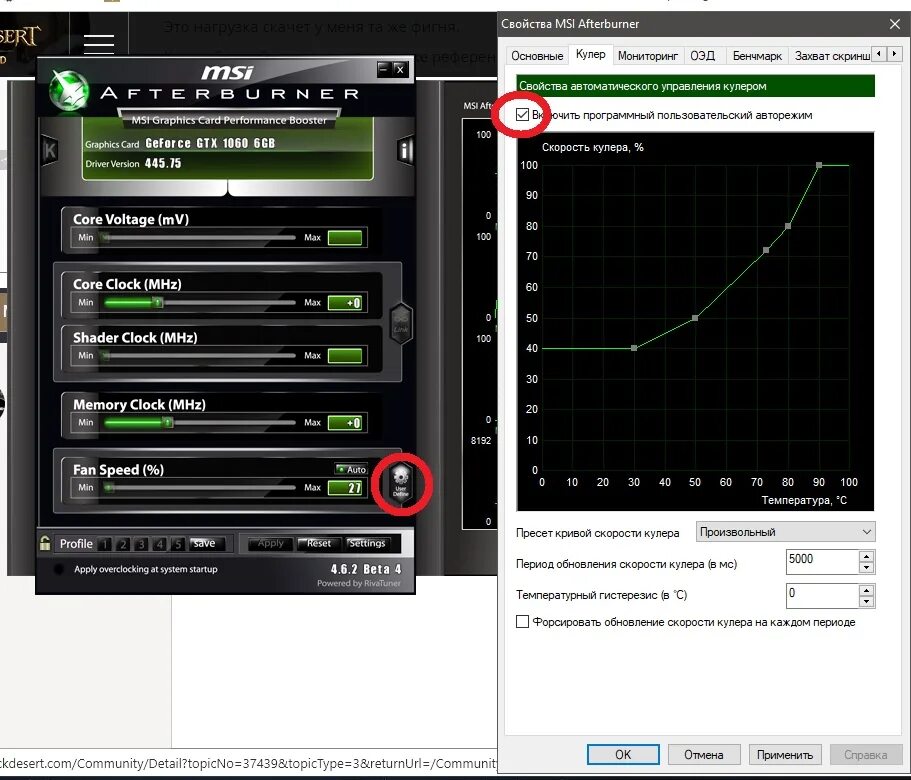Click the Shader Clock slider track

(200, 355)
